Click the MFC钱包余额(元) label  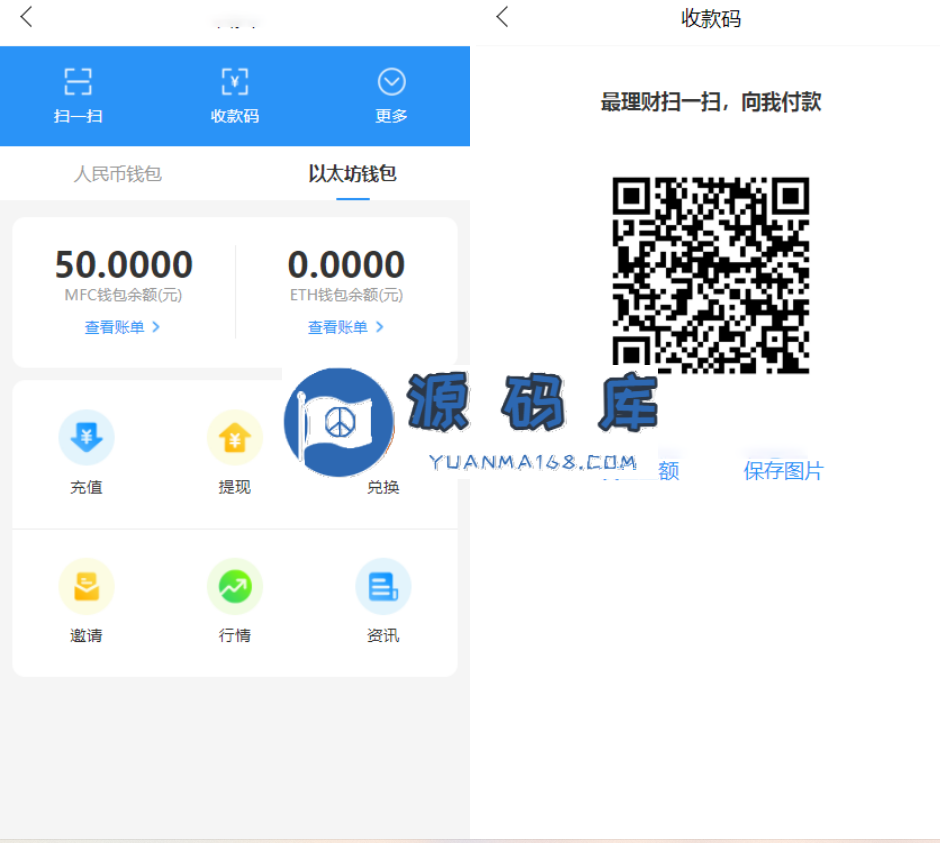pyautogui.click(x=123, y=295)
